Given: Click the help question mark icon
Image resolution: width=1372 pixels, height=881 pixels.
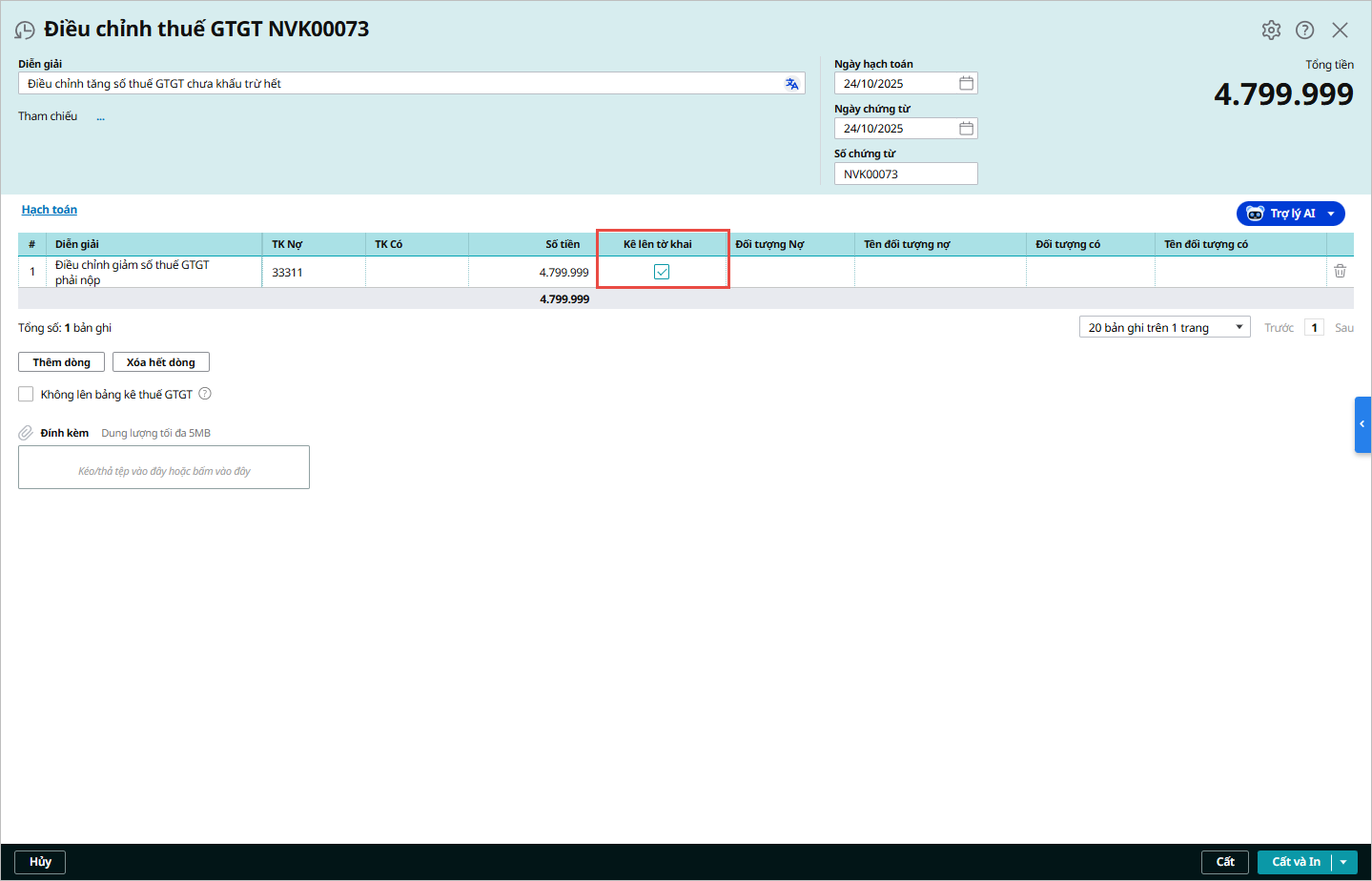Looking at the screenshot, I should click(x=1304, y=30).
